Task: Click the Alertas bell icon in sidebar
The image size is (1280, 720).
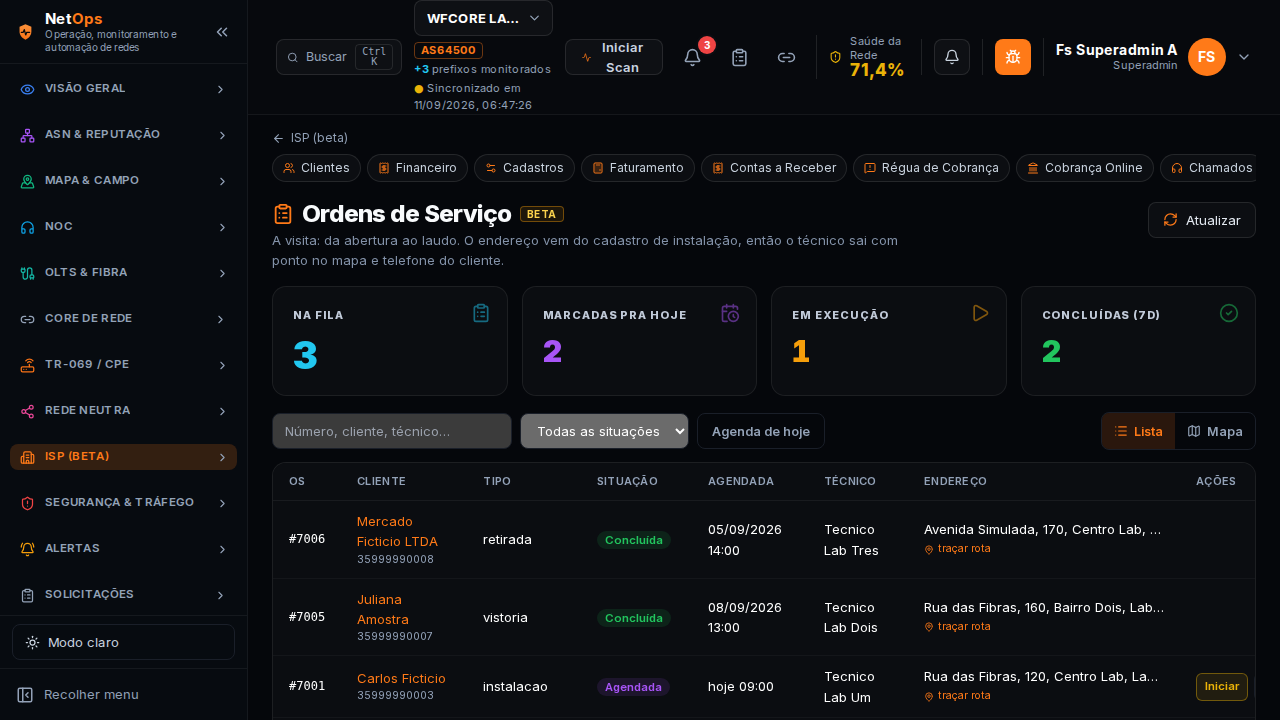Action: (x=27, y=549)
